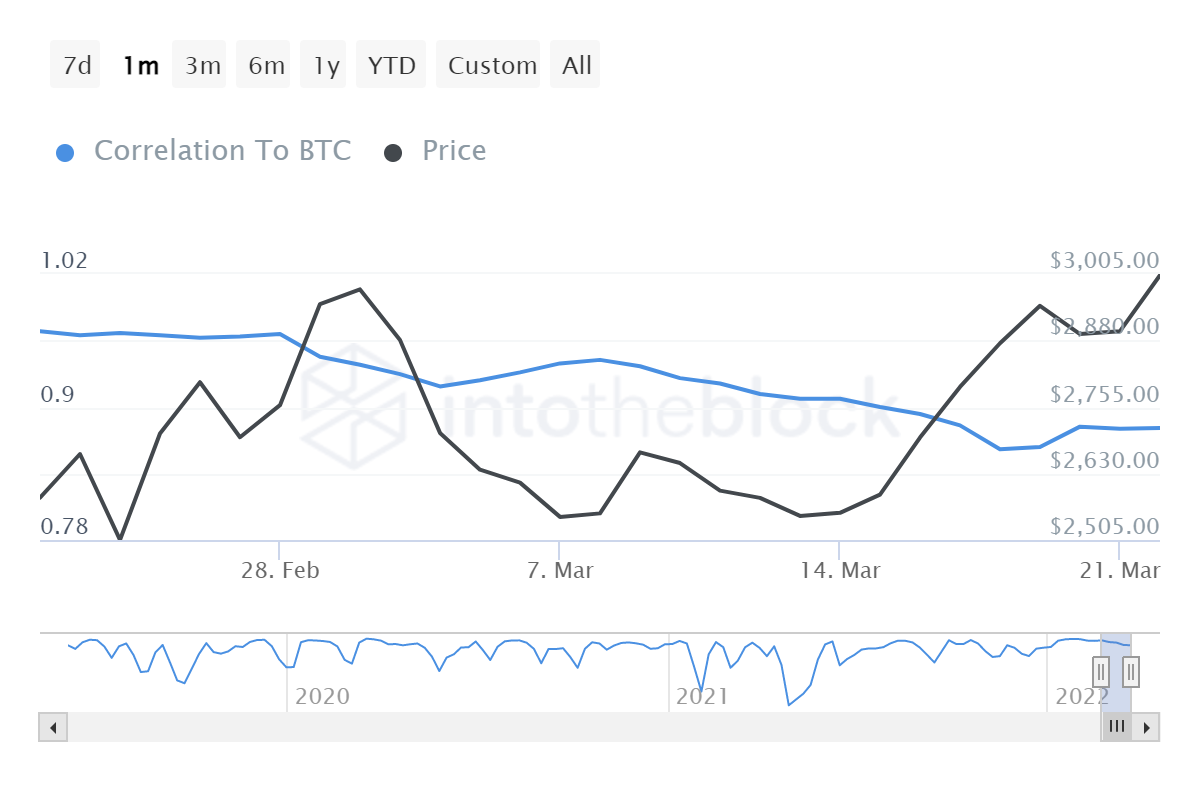
Task: Click the 2020 area in navigator
Action: tap(323, 696)
